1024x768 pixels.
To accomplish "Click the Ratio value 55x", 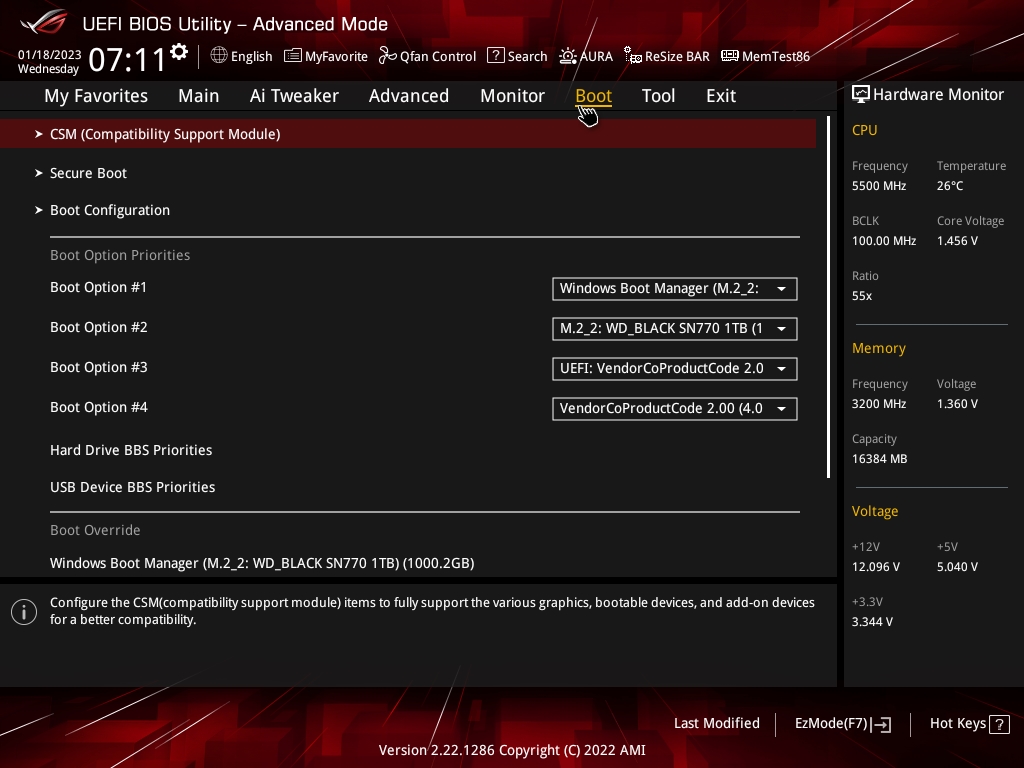I will tap(861, 296).
